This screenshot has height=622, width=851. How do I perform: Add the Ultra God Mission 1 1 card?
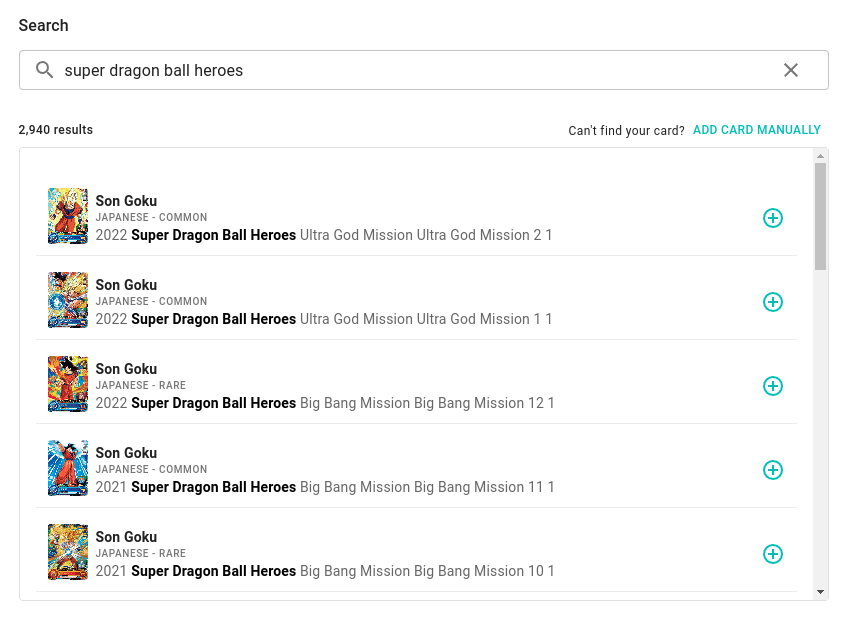point(773,302)
